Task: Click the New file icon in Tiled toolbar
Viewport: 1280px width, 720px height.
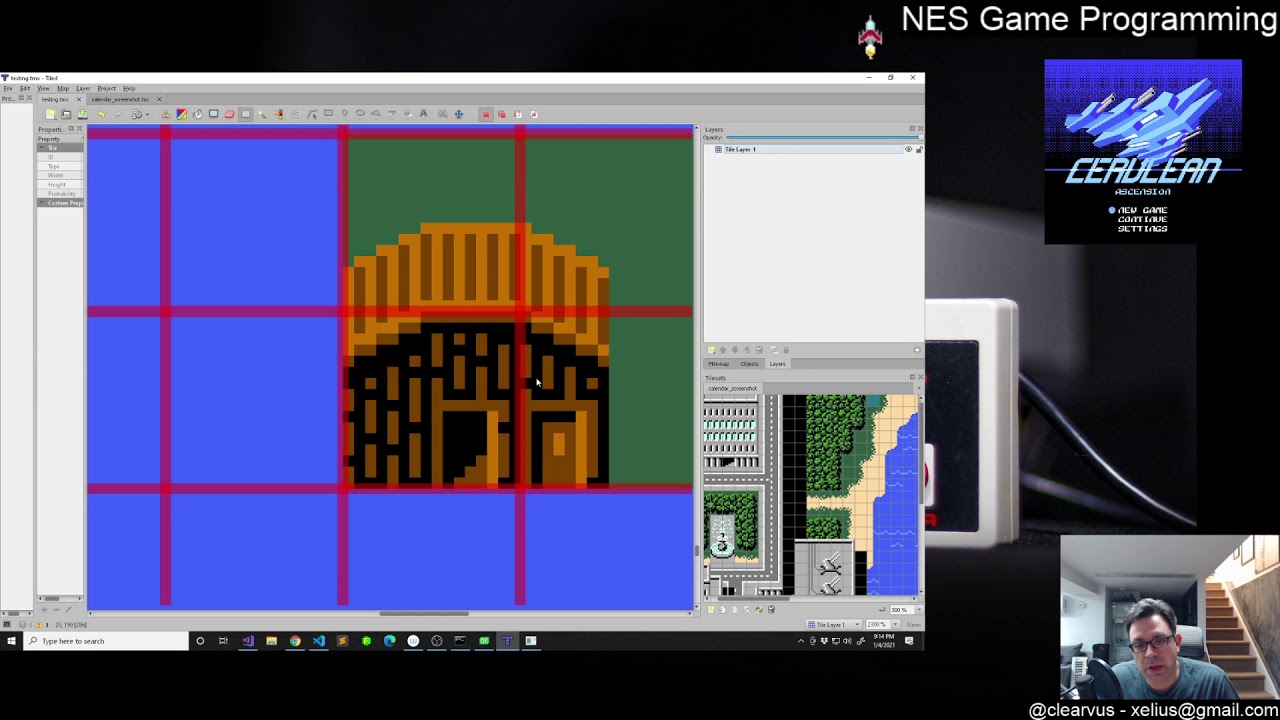Action: (51, 114)
